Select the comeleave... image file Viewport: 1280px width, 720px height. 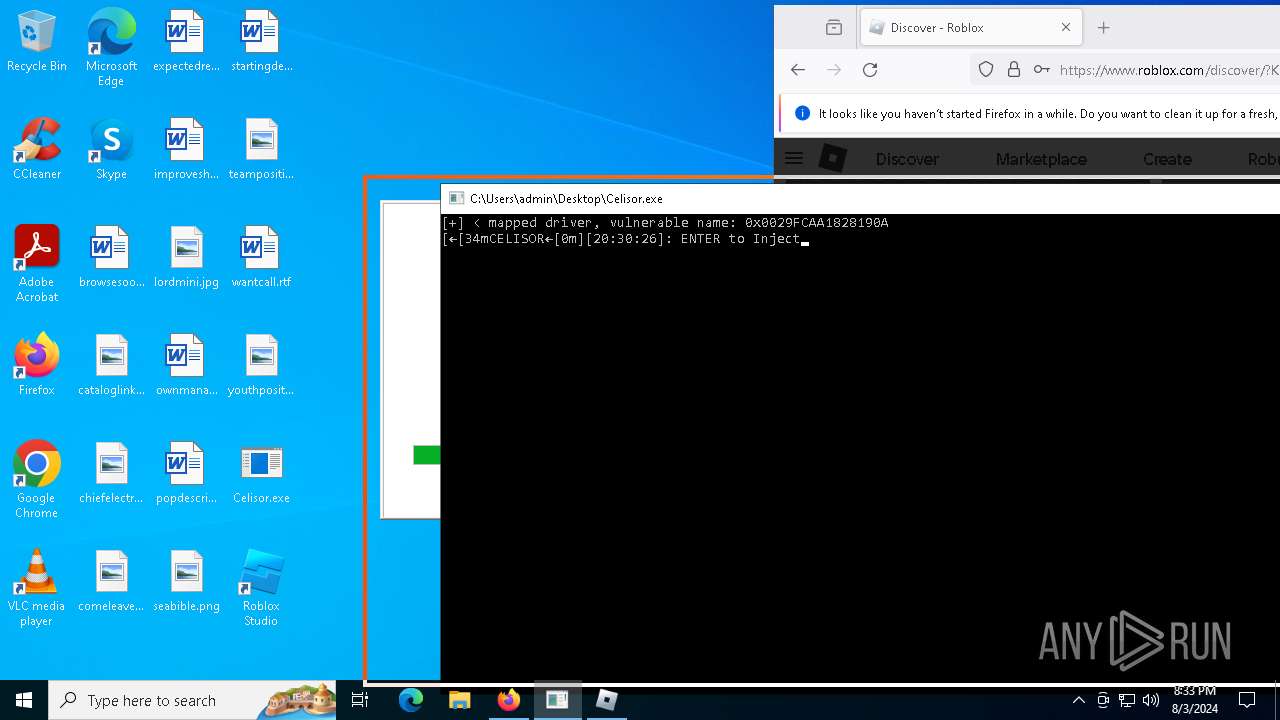click(x=111, y=582)
